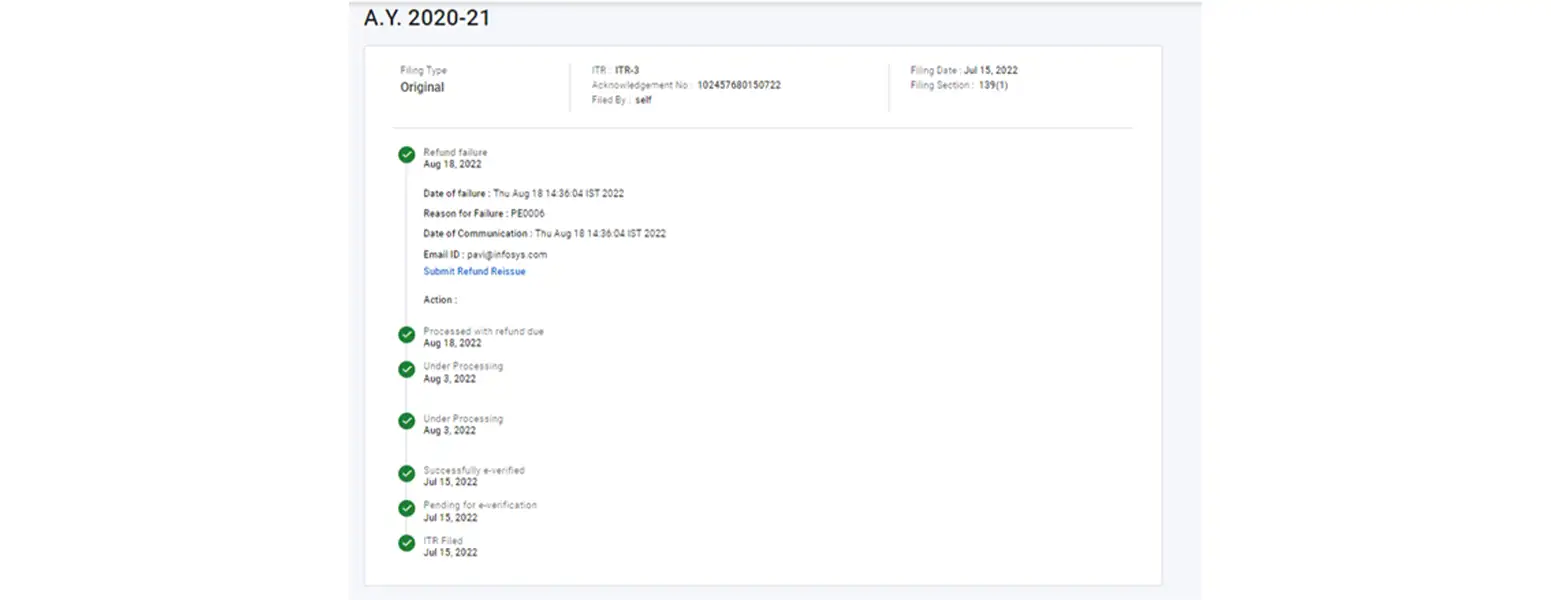Select the failure reason code PE0006
Screen dimensions: 1551x600
coord(527,213)
